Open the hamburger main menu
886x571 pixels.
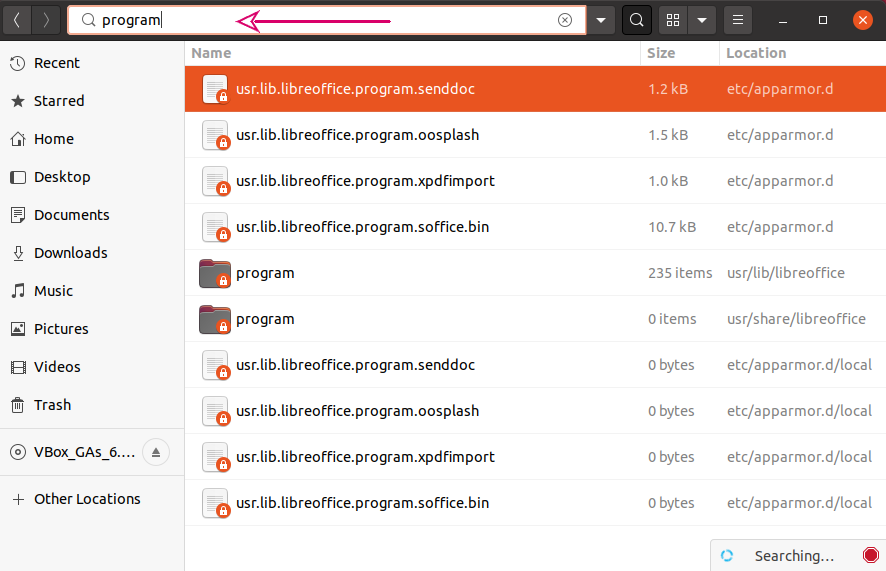pos(737,20)
